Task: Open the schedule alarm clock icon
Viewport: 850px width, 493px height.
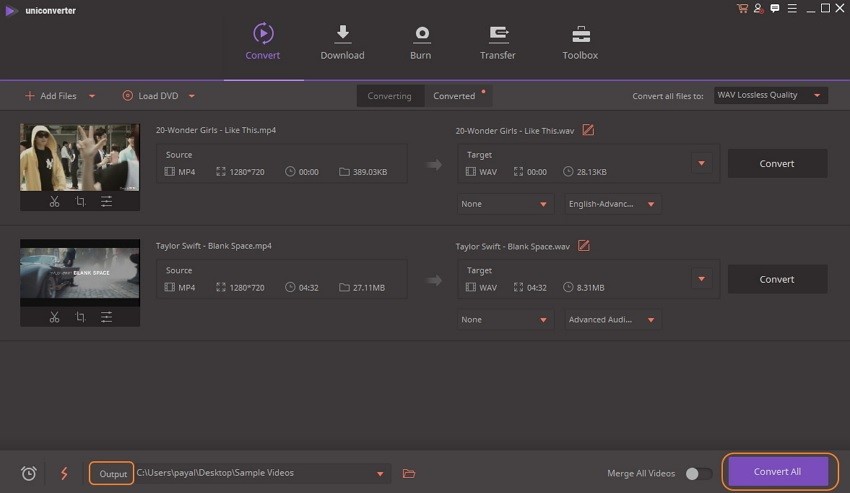Action: (x=29, y=473)
